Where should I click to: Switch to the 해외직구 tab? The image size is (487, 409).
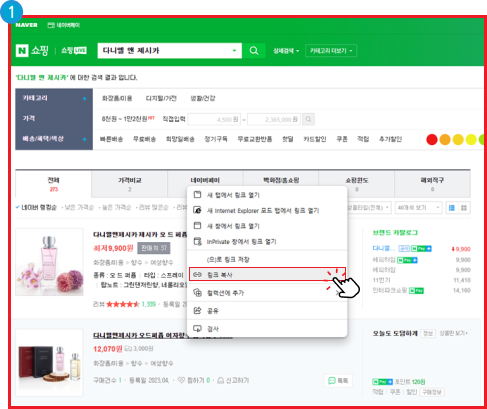coord(432,184)
